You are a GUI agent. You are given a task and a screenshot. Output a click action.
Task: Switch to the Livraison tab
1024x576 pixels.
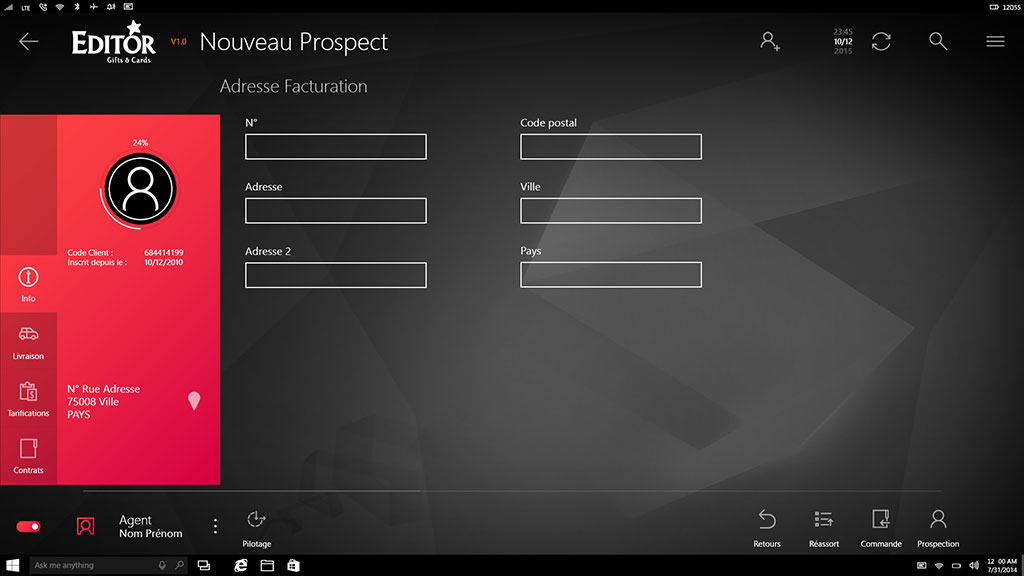click(x=28, y=341)
